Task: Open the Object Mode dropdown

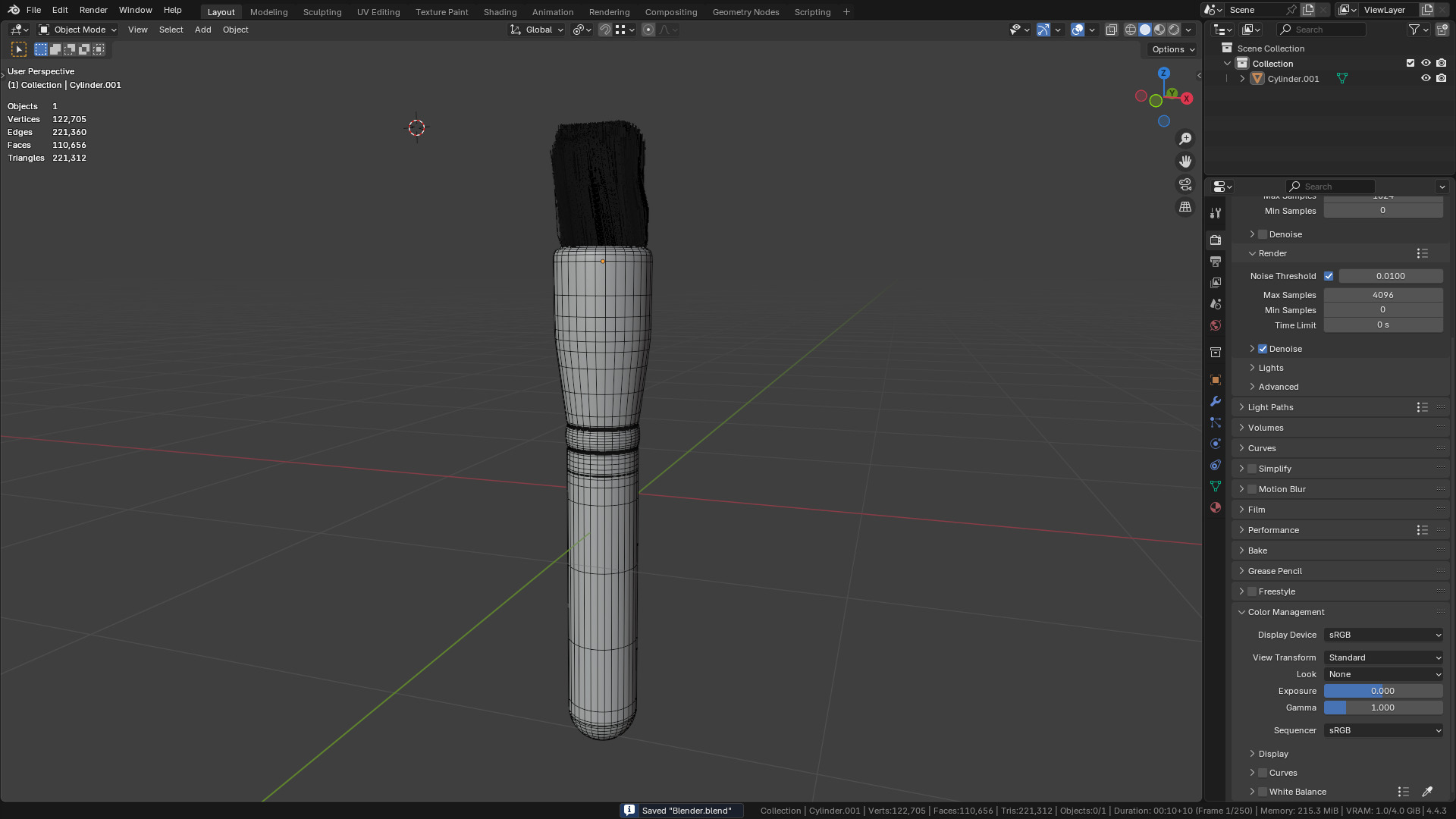Action: tap(78, 30)
